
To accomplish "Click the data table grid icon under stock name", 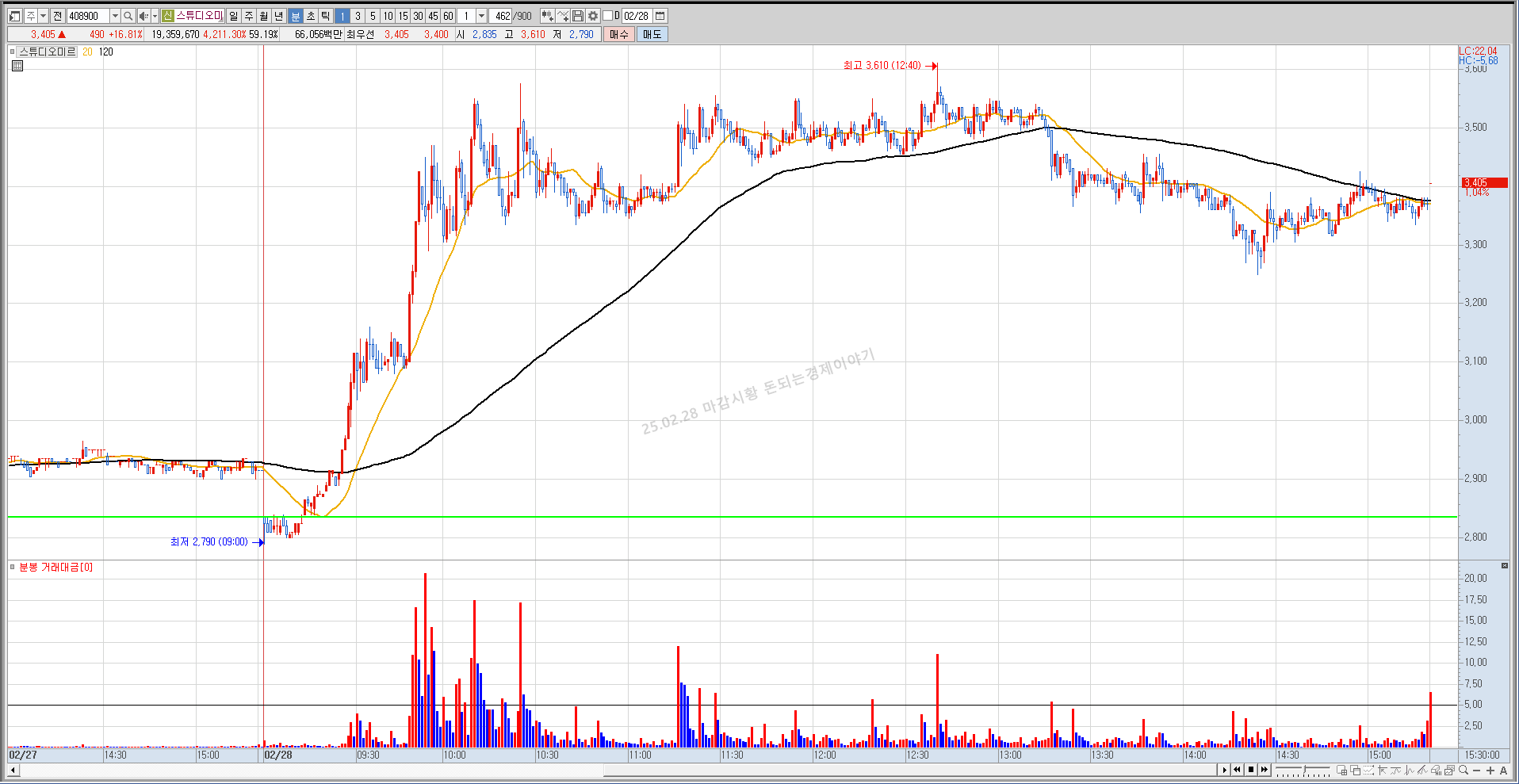I will point(17,66).
